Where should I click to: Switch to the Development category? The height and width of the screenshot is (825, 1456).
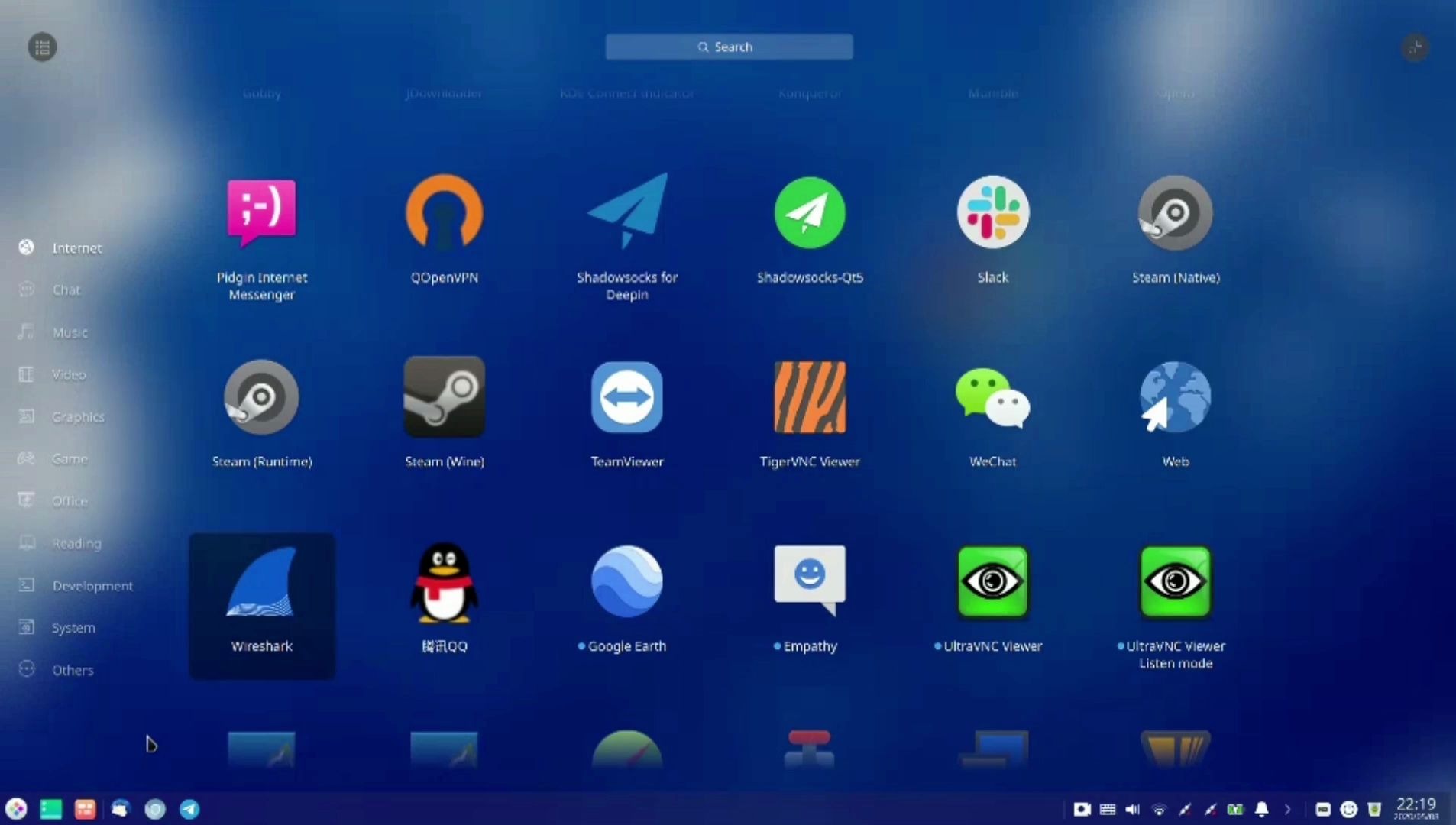click(92, 585)
